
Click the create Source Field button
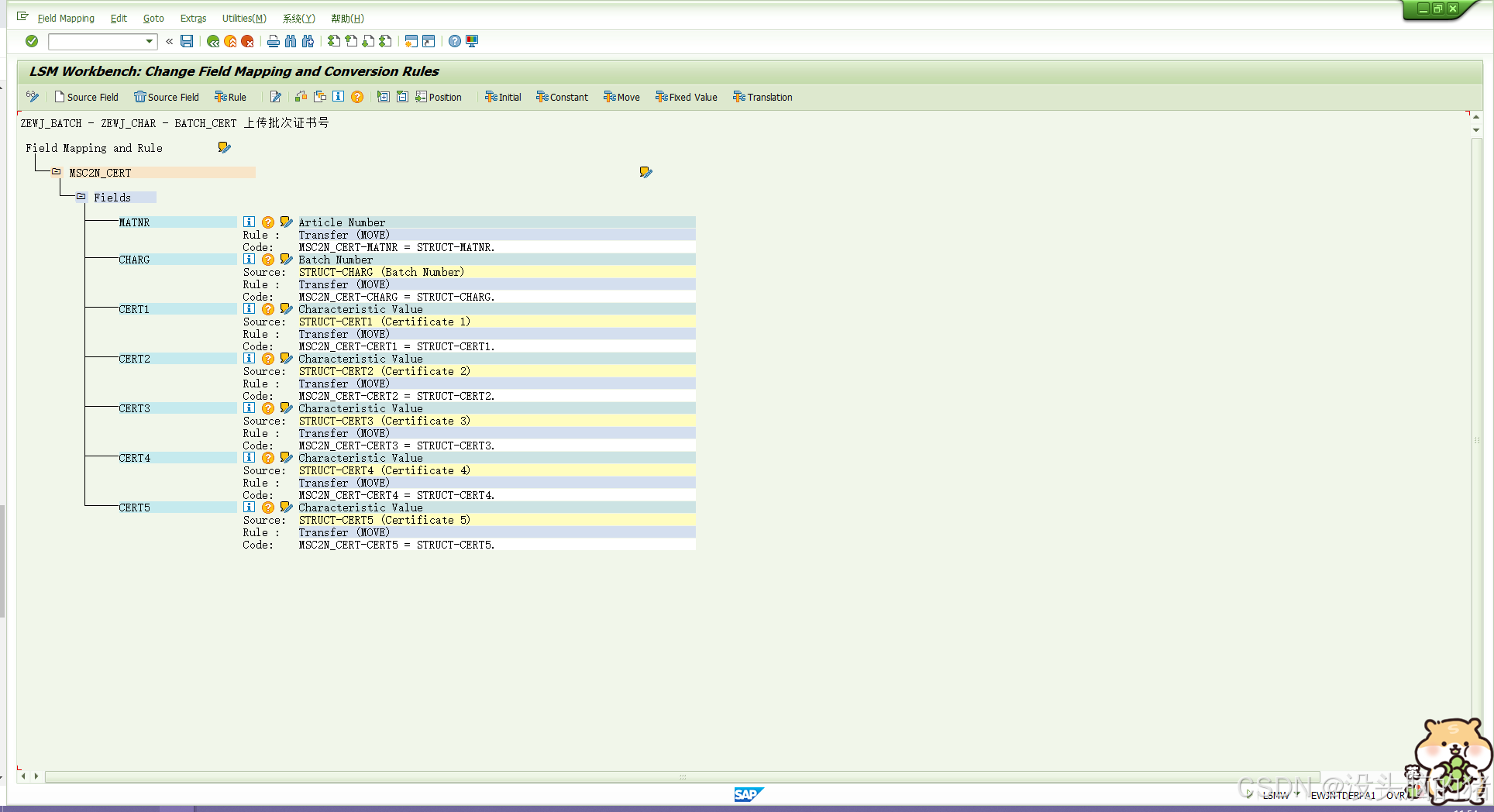[86, 97]
